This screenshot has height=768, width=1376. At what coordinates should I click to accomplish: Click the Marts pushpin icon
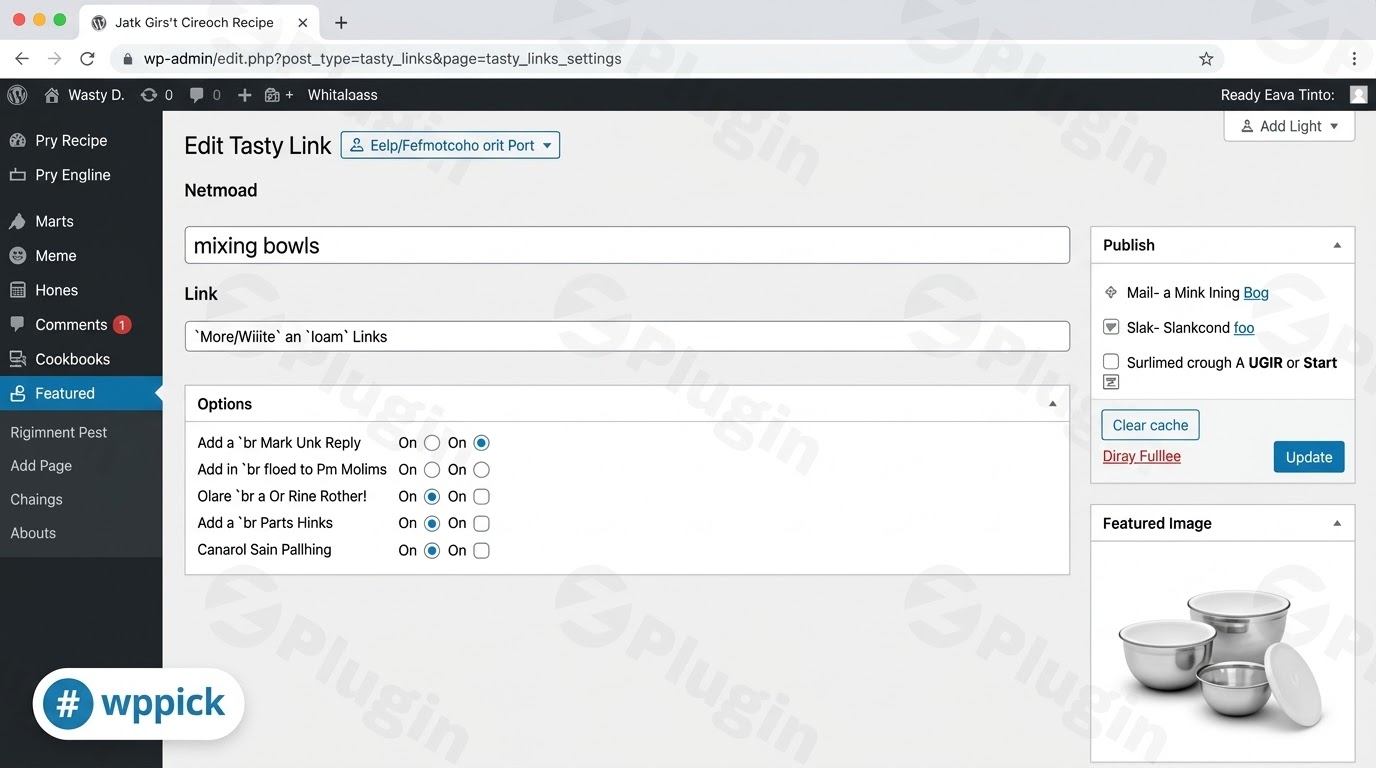(17, 222)
